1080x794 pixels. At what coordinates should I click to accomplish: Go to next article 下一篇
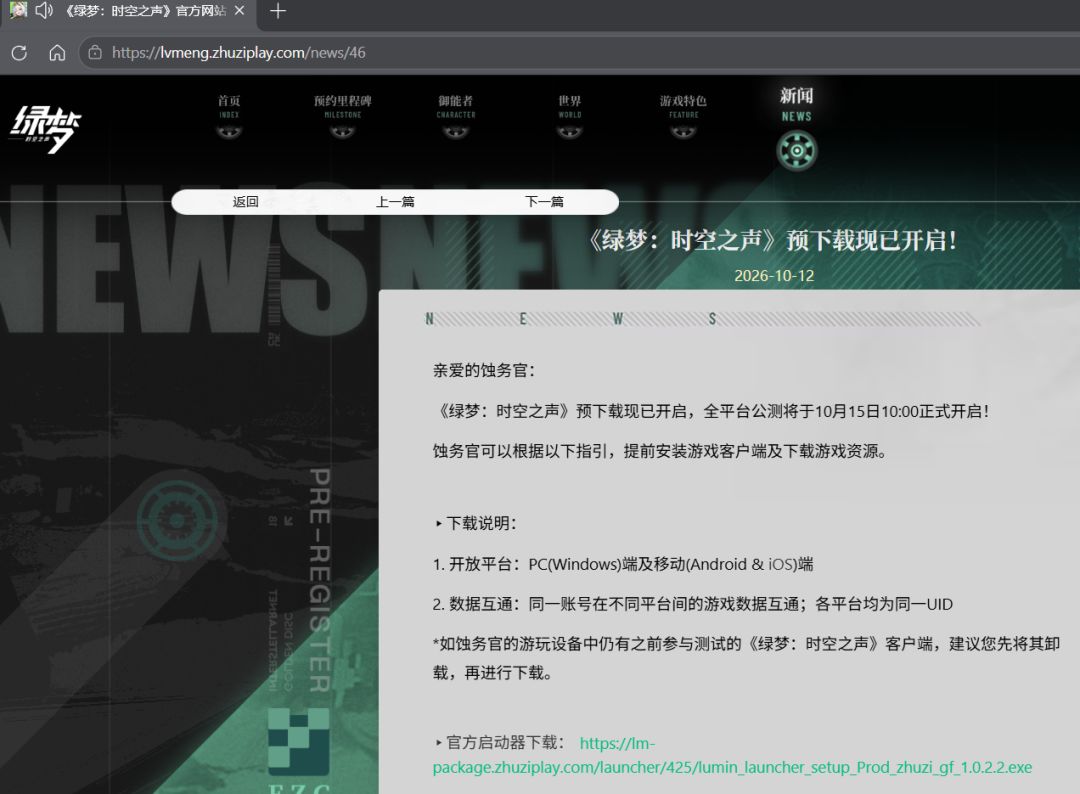click(x=544, y=202)
